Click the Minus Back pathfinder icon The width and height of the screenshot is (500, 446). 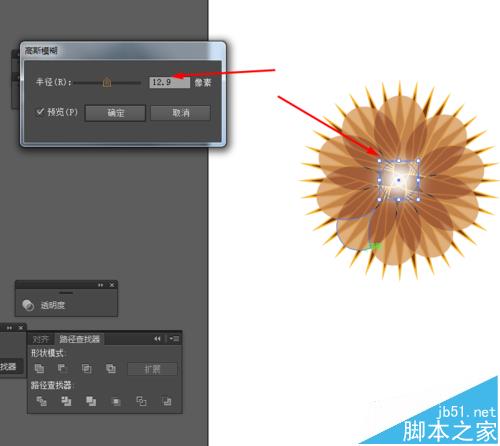click(x=166, y=401)
